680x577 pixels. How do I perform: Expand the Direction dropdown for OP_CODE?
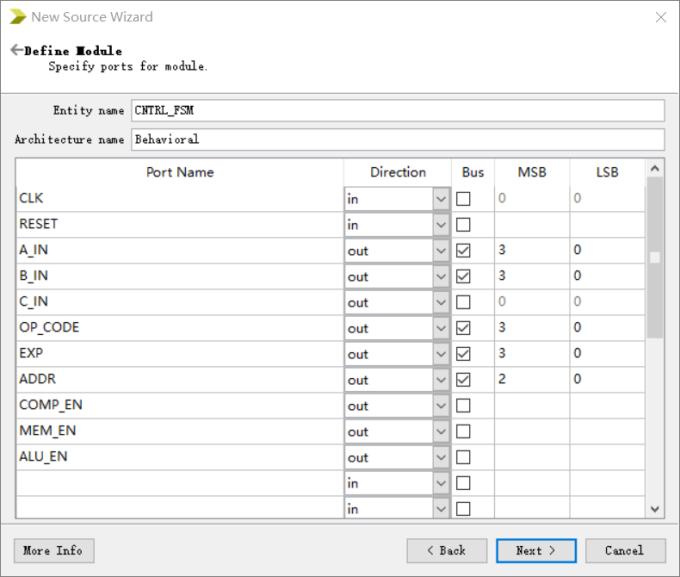coord(441,328)
